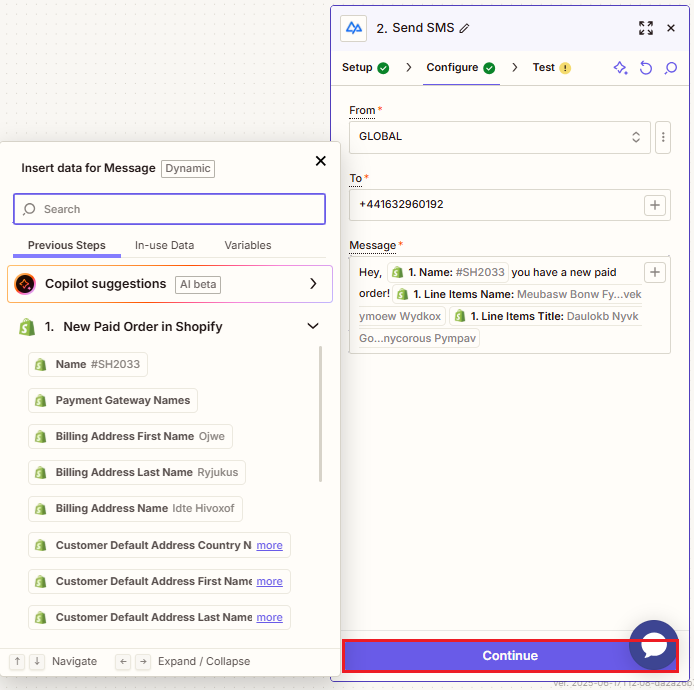Open the comment bubble icon beside Test
The width and height of the screenshot is (694, 690).
point(671,68)
